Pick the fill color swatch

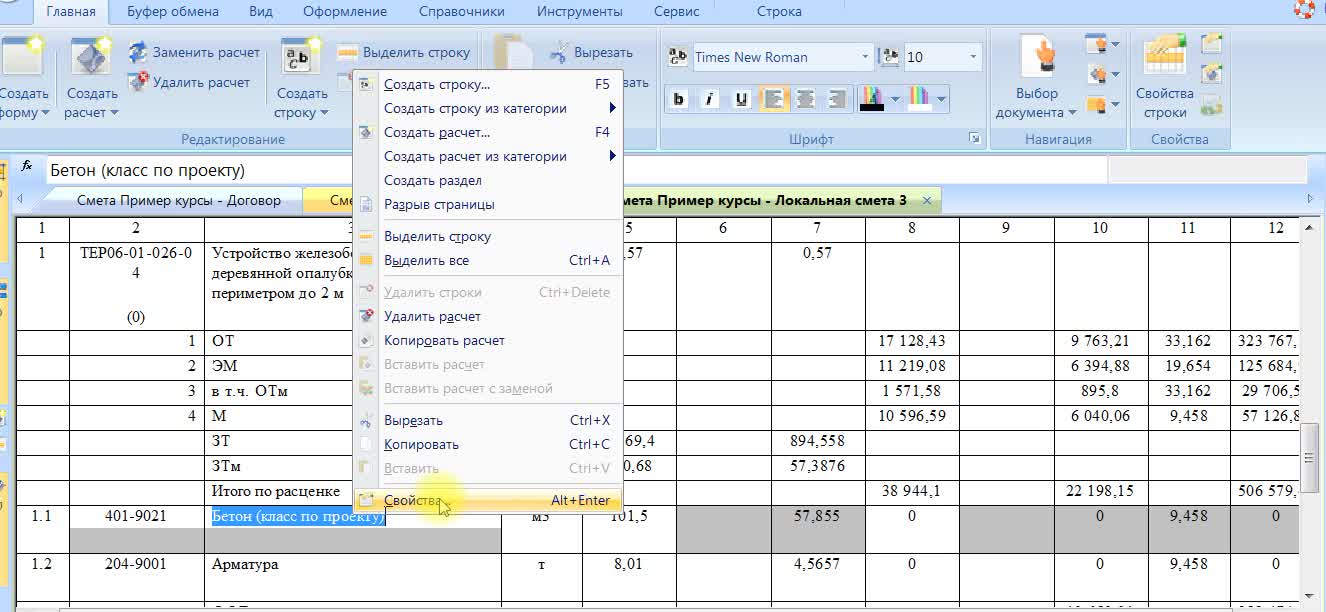[920, 98]
